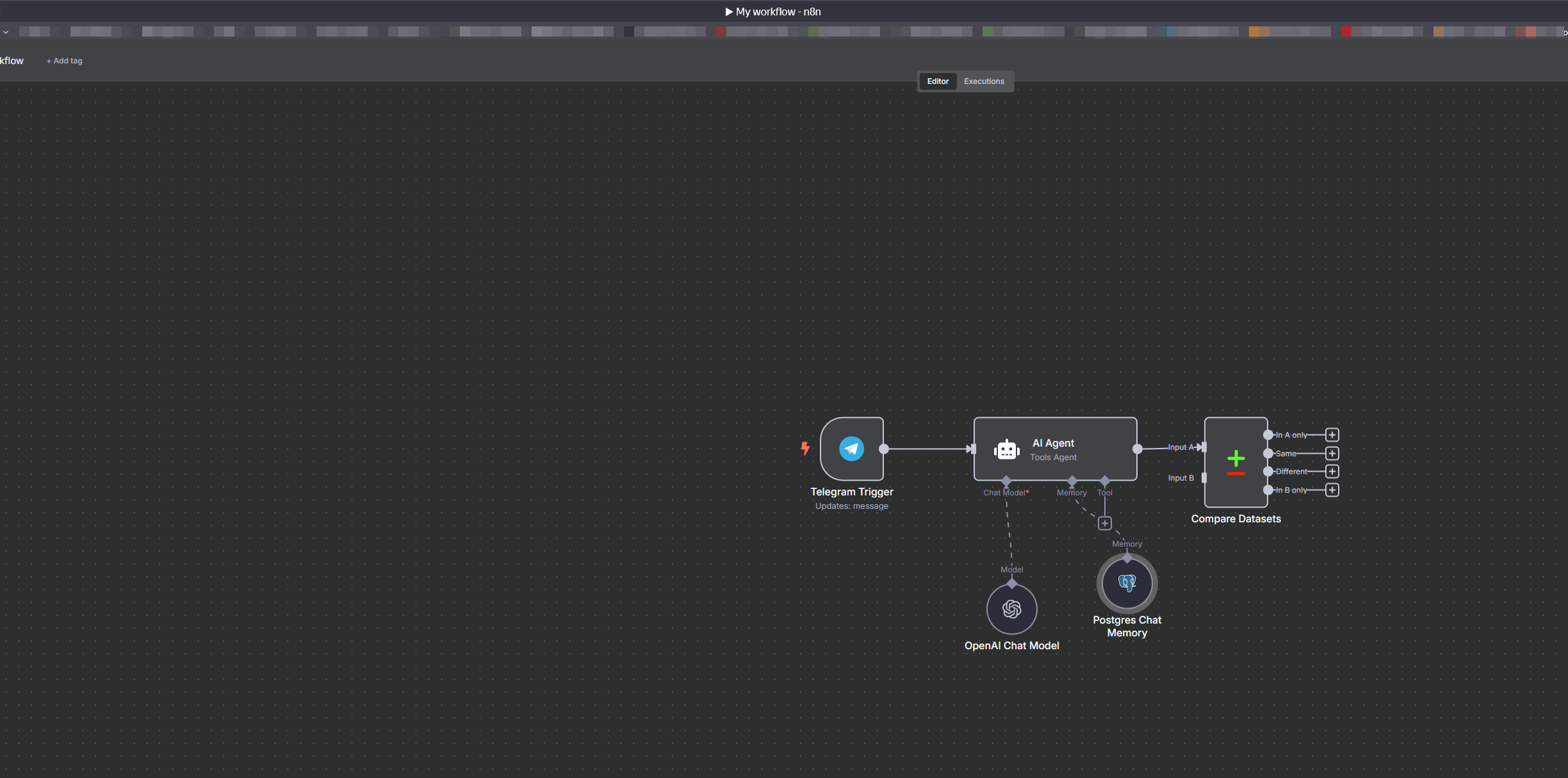Image resolution: width=1568 pixels, height=778 pixels.
Task: Click the Chat Model diamond connector
Action: 1006,481
